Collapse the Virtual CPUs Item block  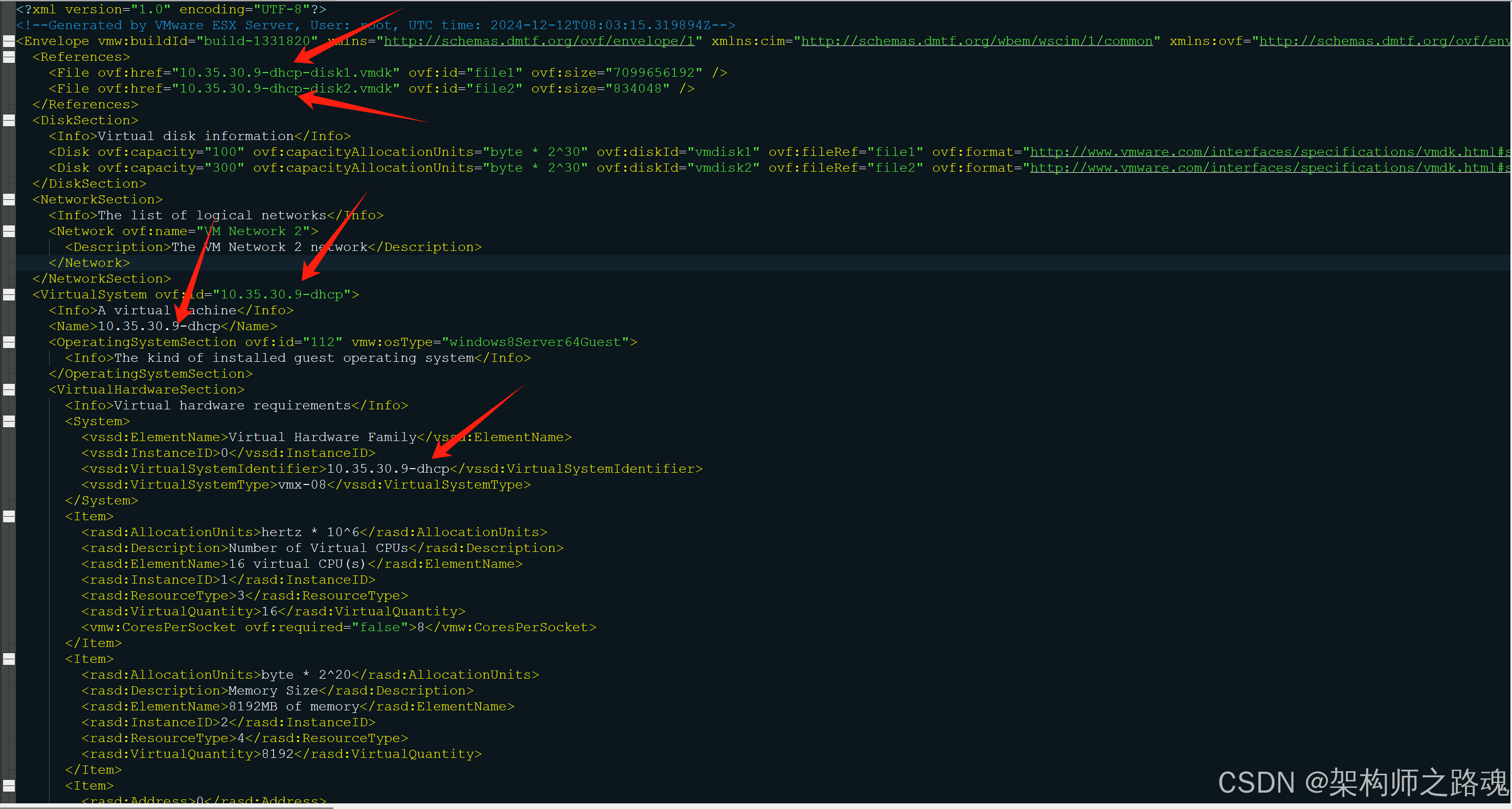pos(9,516)
